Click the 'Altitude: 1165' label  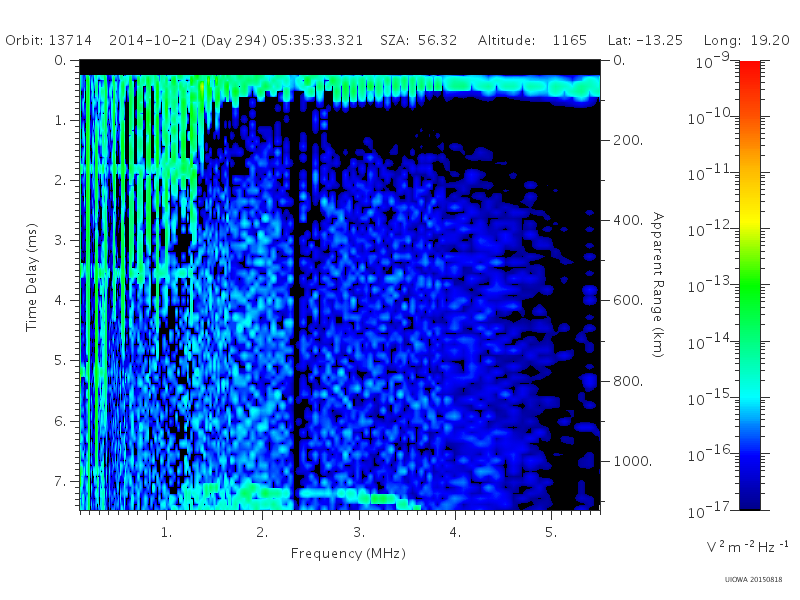[x=532, y=40]
